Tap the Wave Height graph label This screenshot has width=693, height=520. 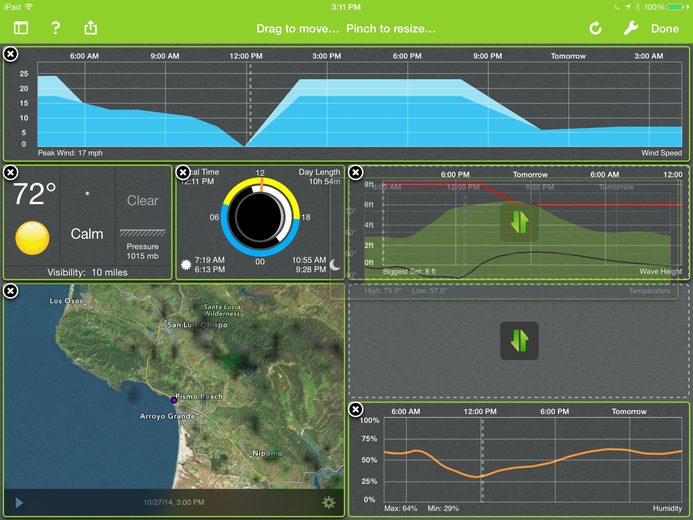tap(661, 271)
